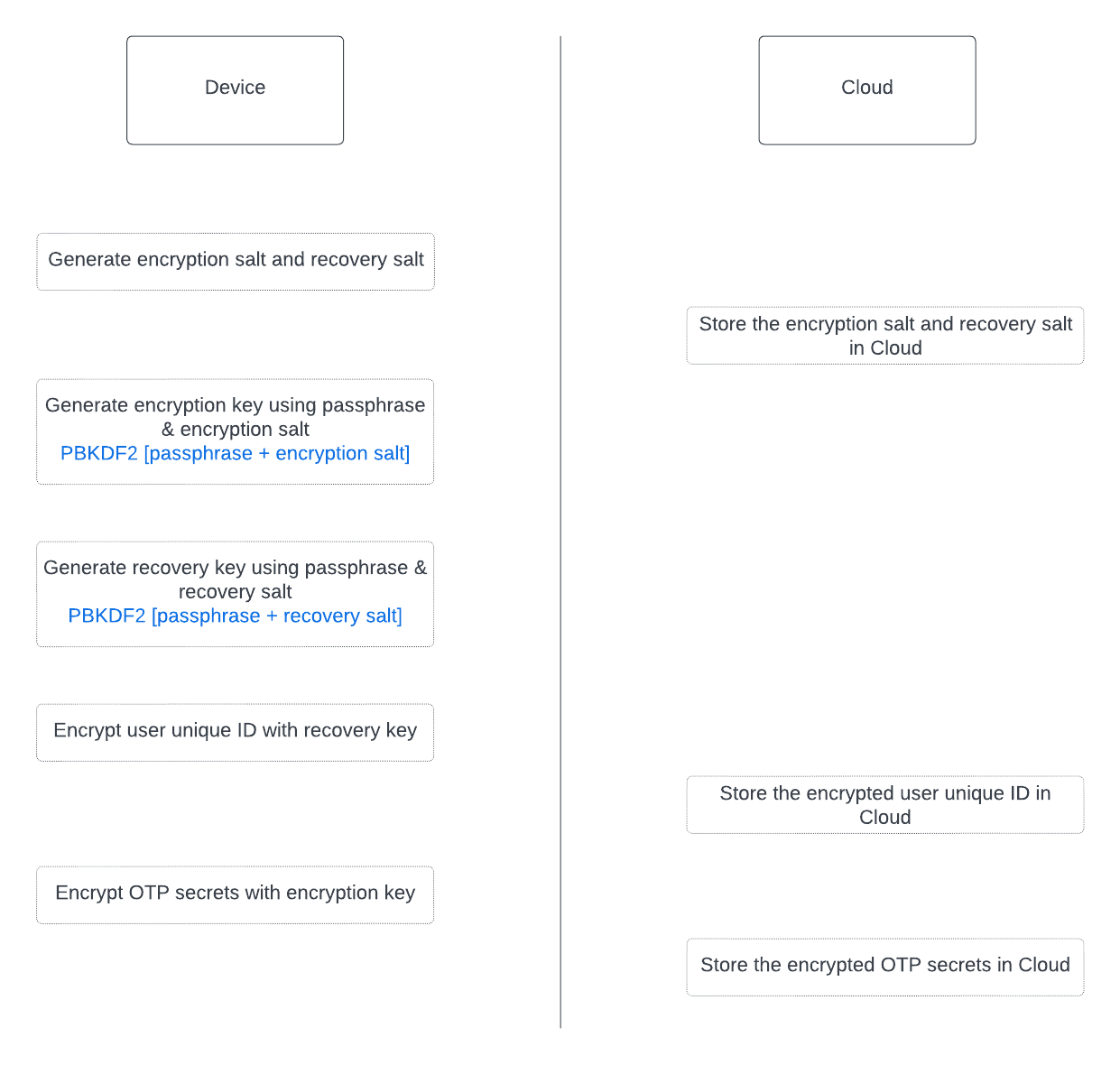Click the Store the encrypted user unique ID box
The height and width of the screenshot is (1065, 1120).
point(885,805)
